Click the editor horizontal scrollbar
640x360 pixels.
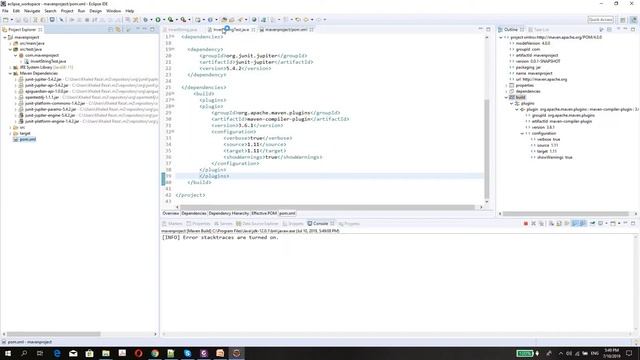pyautogui.click(x=328, y=207)
